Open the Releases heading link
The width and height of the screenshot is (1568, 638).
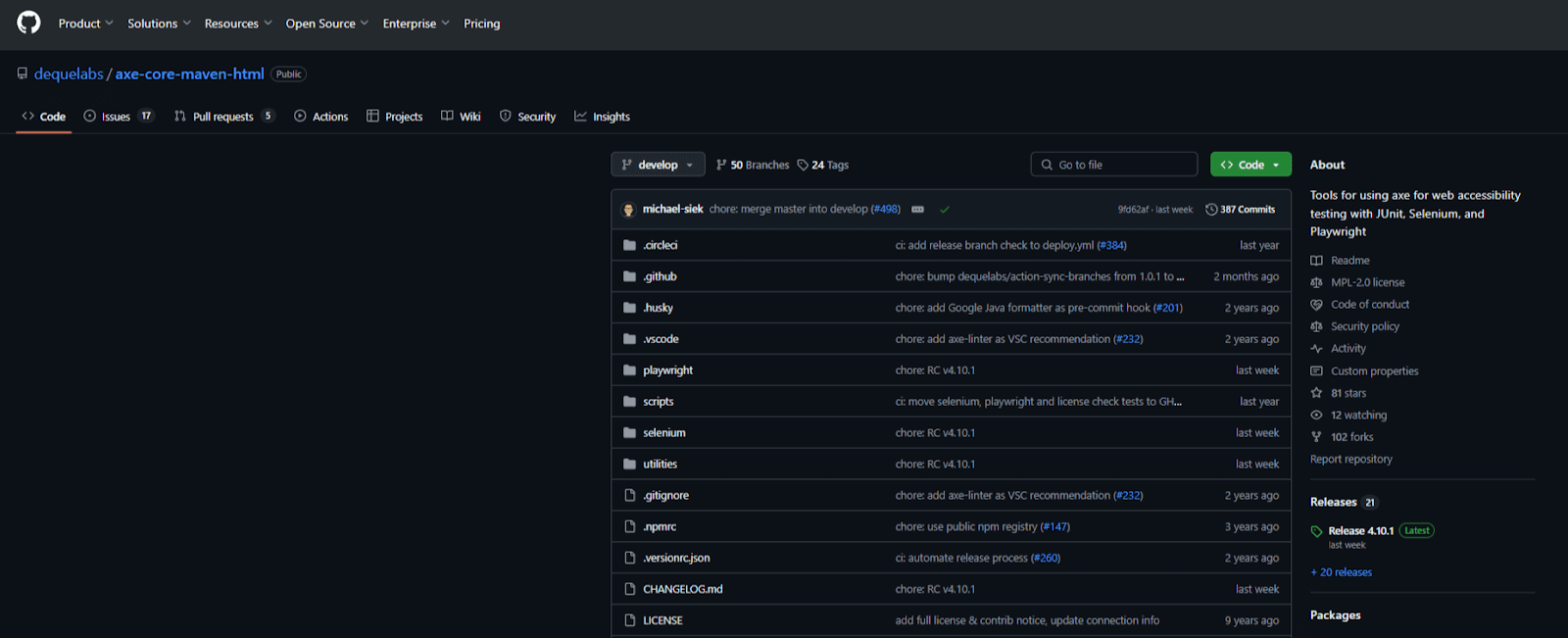pos(1334,502)
